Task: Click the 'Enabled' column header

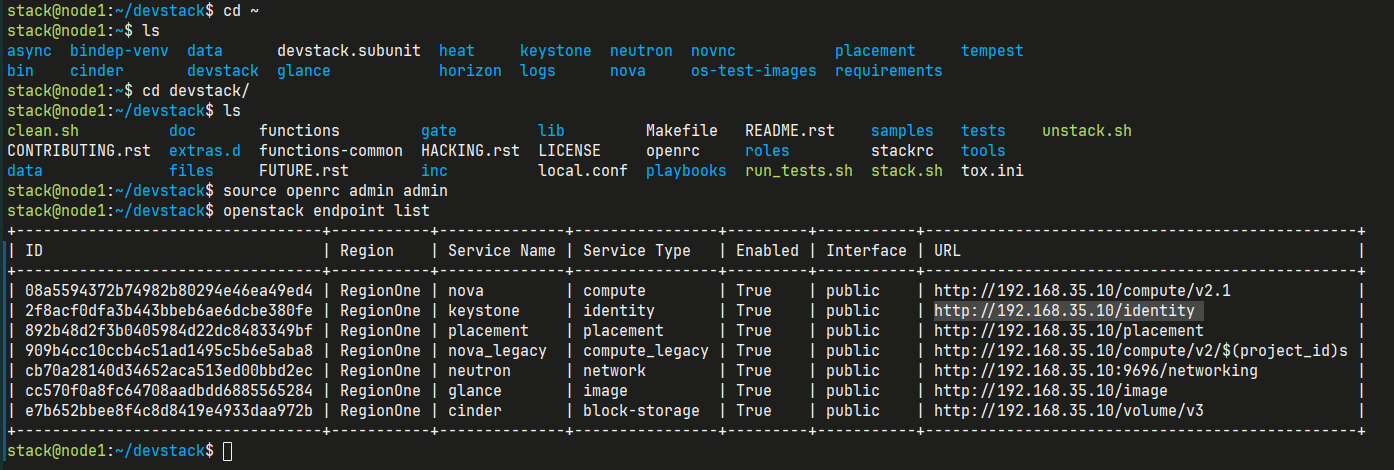Action: pyautogui.click(x=767, y=250)
